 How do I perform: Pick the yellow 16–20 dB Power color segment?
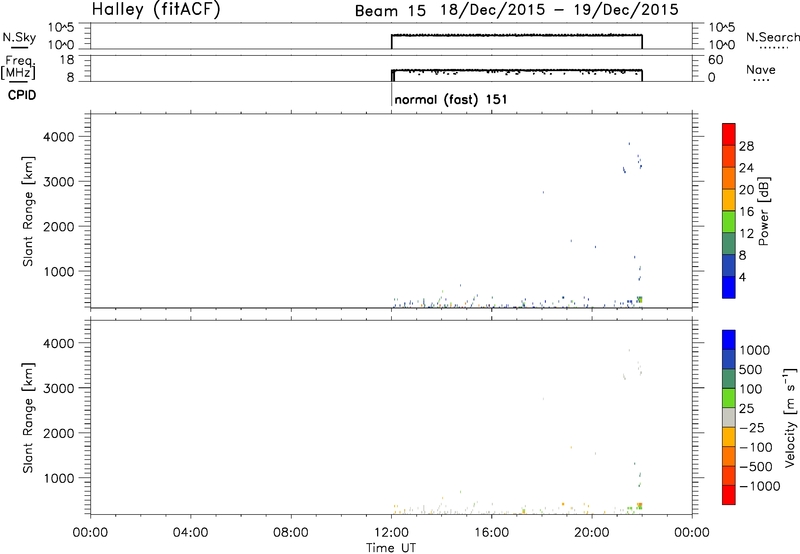click(729, 199)
